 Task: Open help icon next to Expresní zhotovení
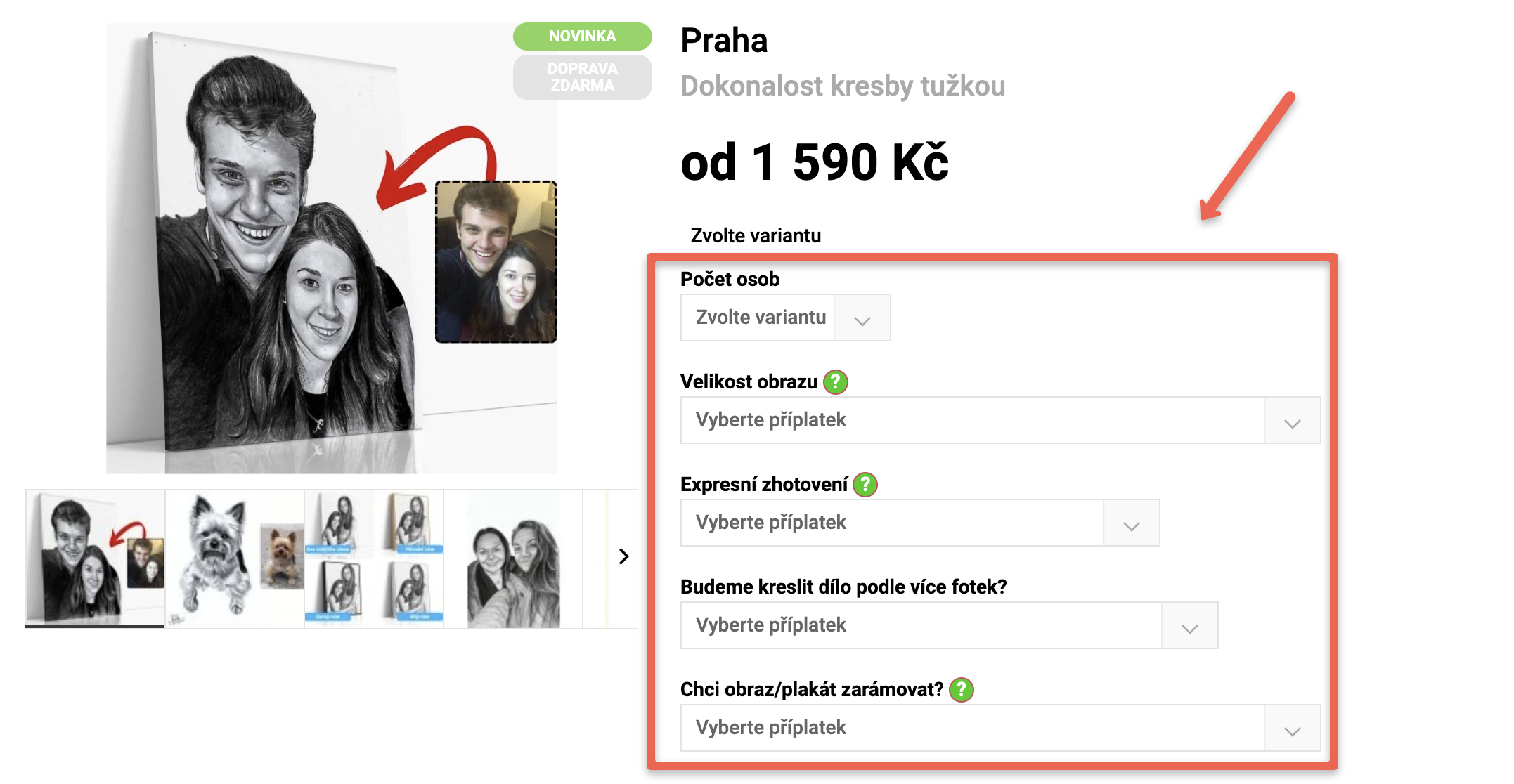[865, 485]
